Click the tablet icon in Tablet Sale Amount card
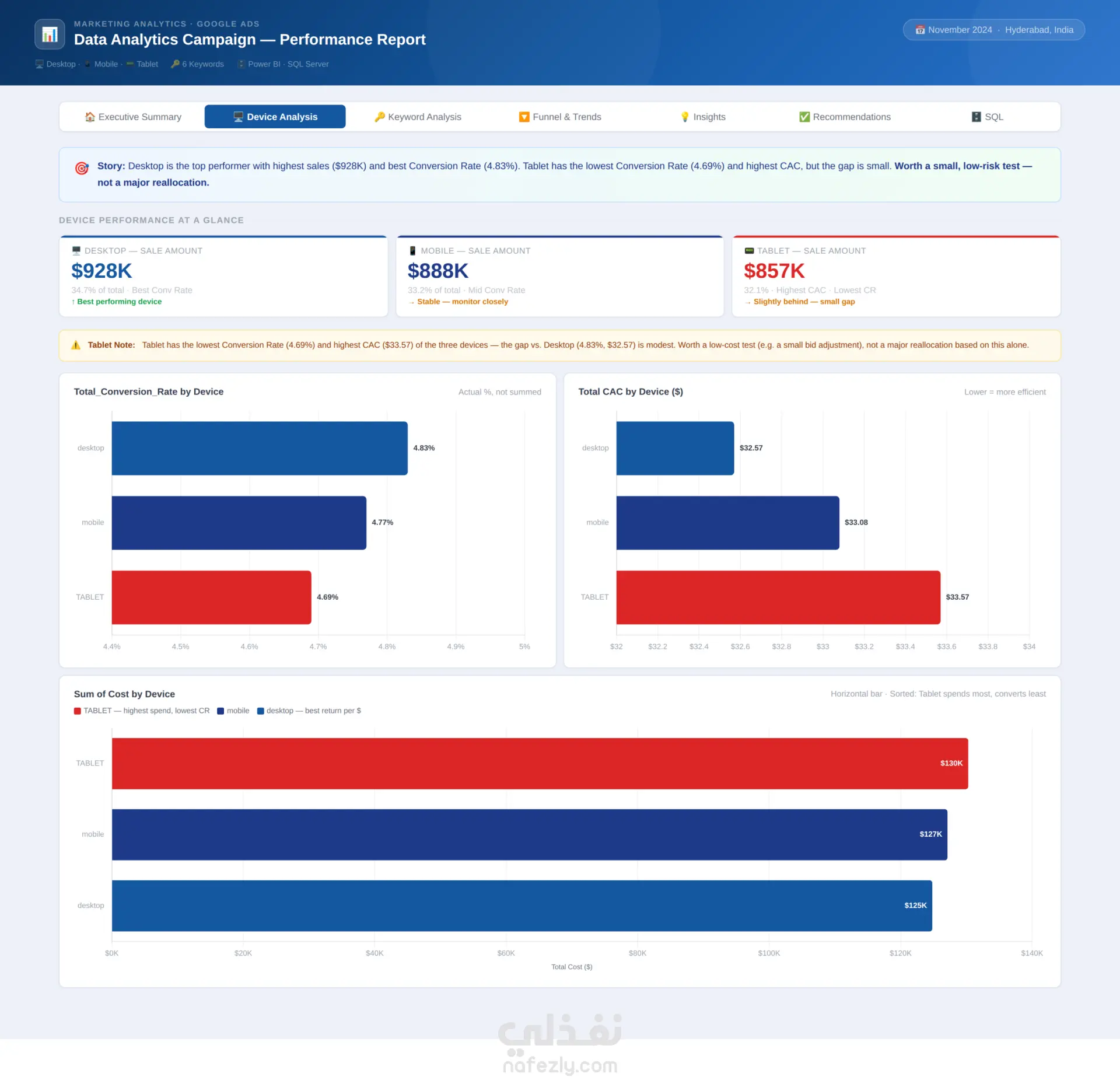This screenshot has width=1120, height=1077. (750, 251)
